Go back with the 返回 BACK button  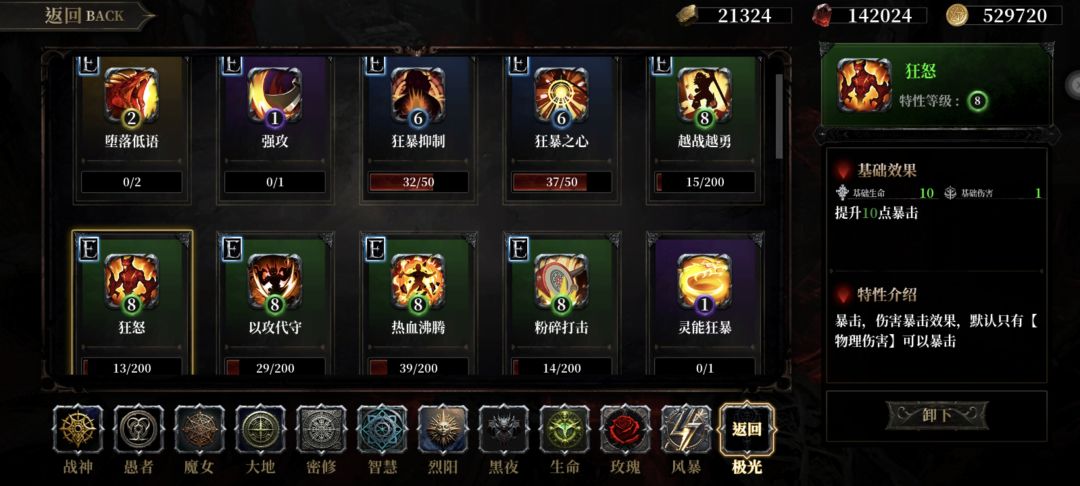point(77,17)
